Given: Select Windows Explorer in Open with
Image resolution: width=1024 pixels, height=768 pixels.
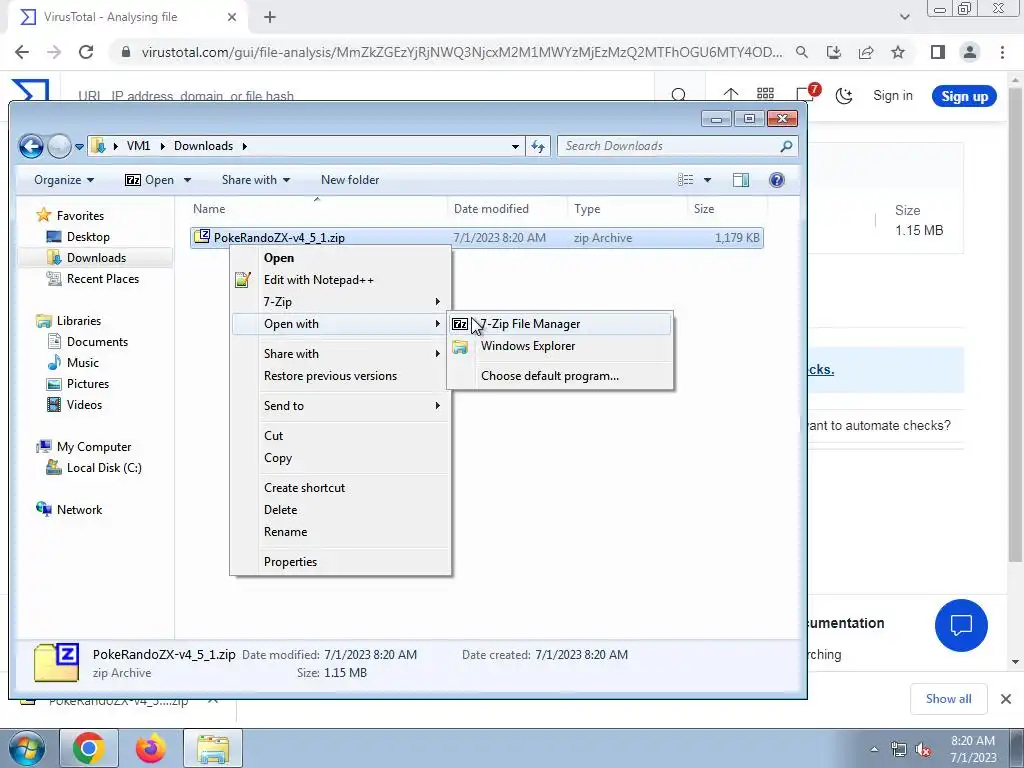Looking at the screenshot, I should [x=560, y=346].
